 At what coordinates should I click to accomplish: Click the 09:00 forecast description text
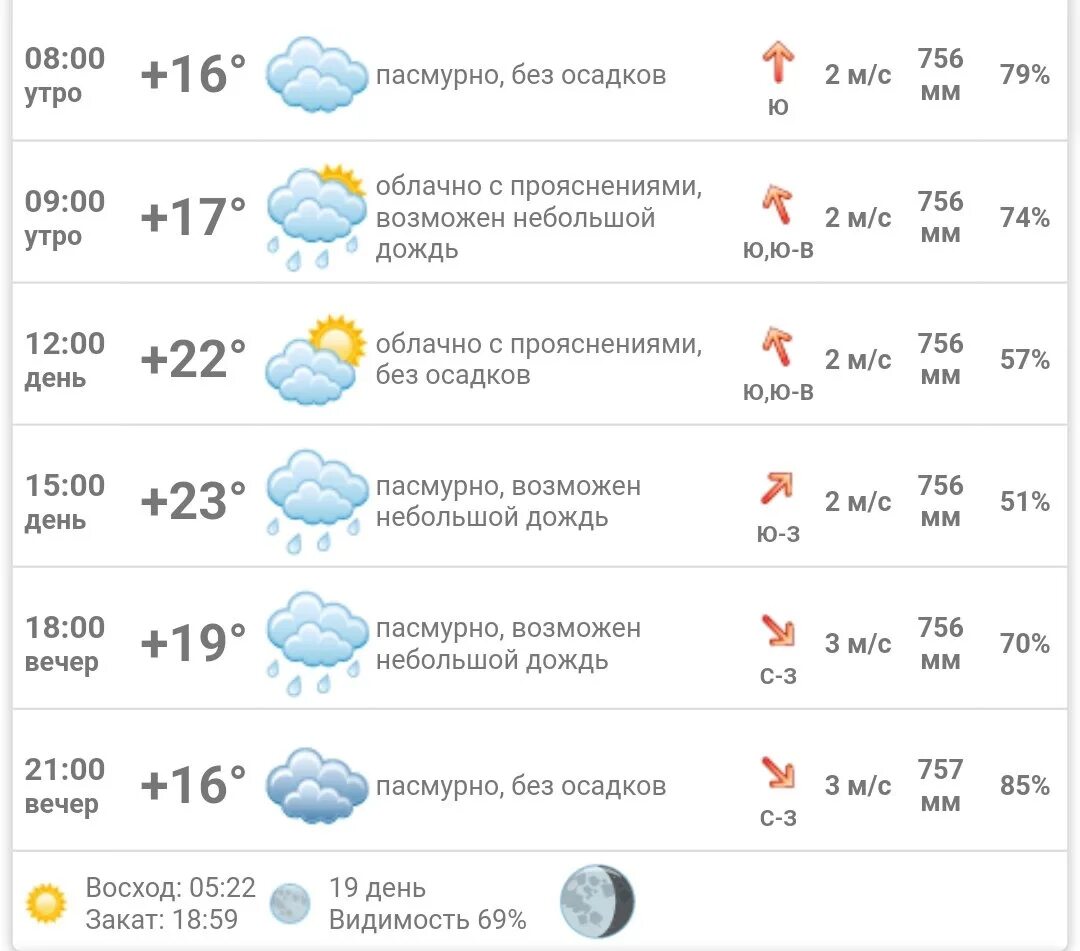(539, 218)
